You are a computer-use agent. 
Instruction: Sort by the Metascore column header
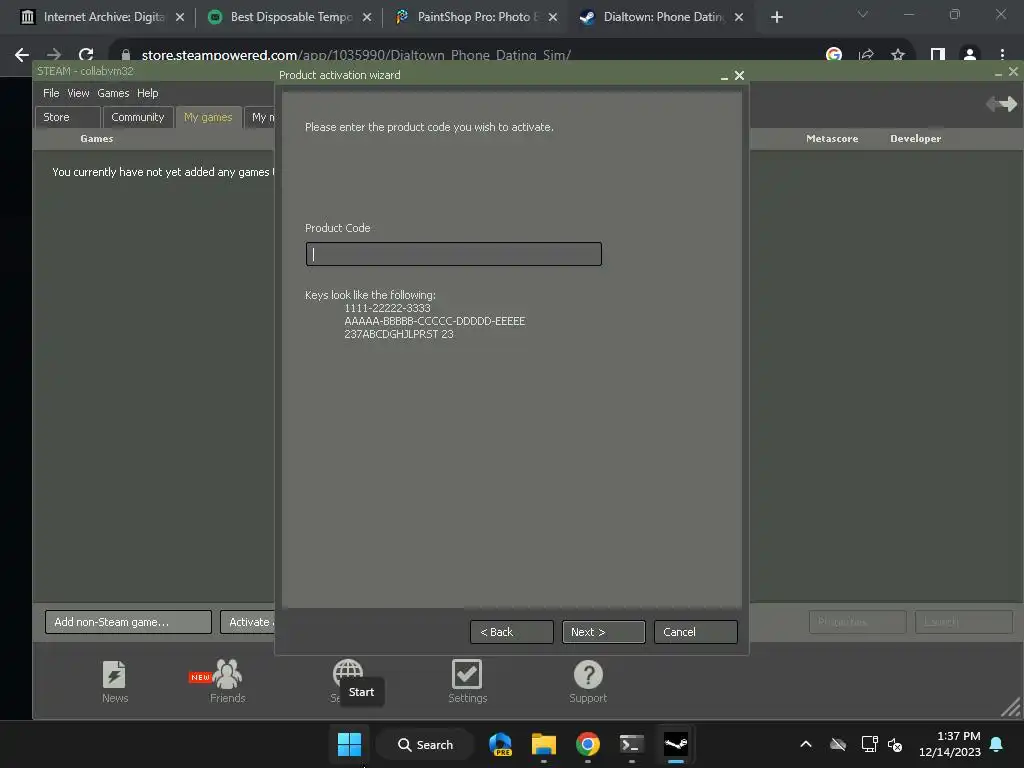pyautogui.click(x=832, y=138)
